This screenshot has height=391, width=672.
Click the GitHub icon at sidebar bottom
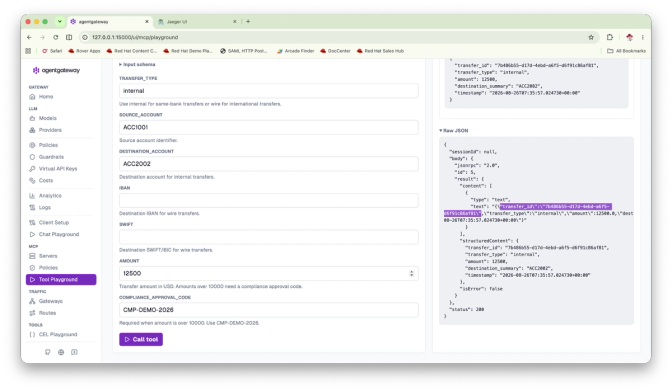pyautogui.click(x=48, y=352)
